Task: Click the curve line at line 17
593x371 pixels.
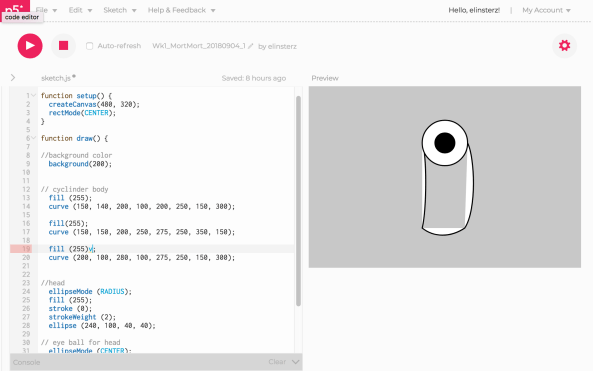Action: 142,232
